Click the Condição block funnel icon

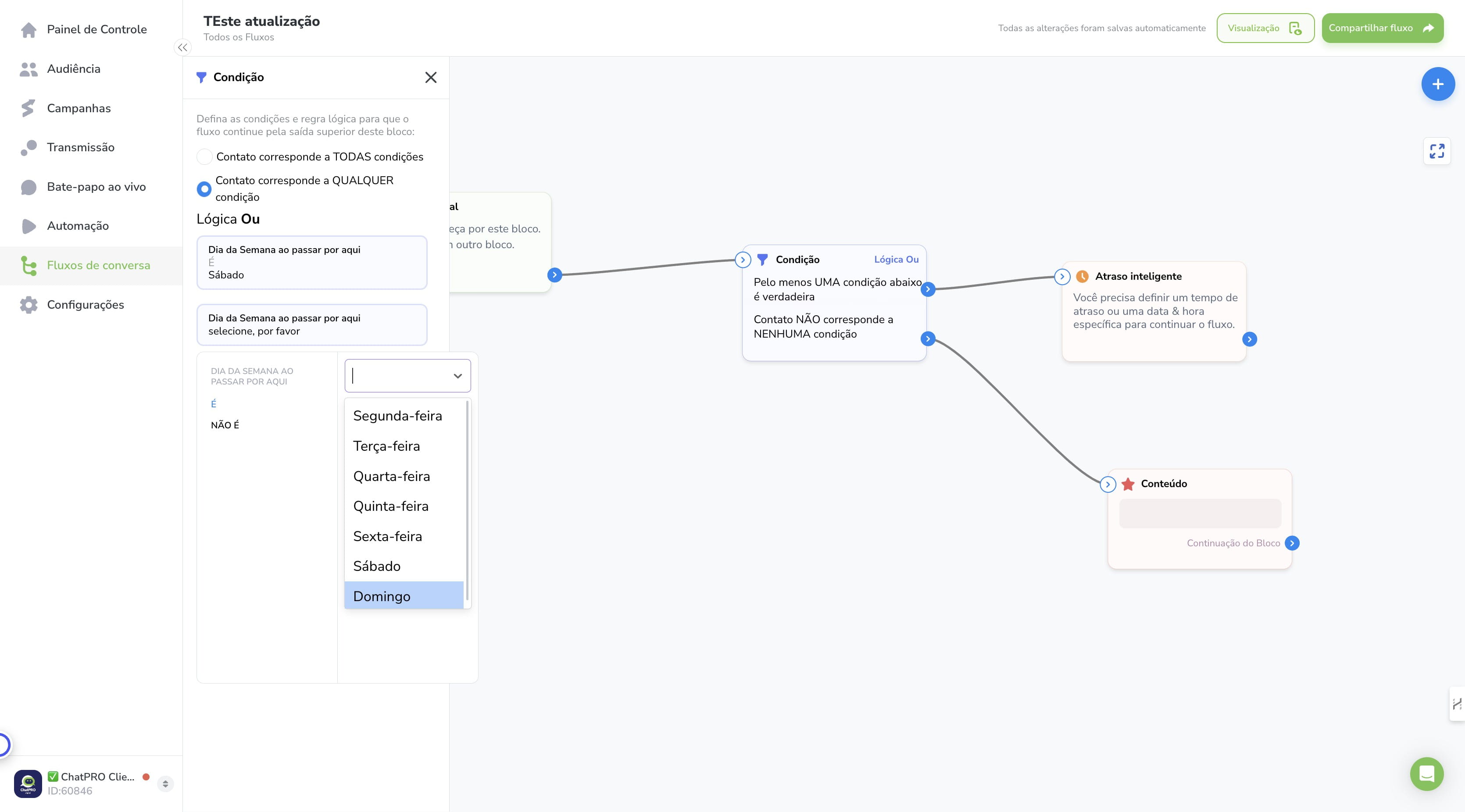pyautogui.click(x=763, y=260)
